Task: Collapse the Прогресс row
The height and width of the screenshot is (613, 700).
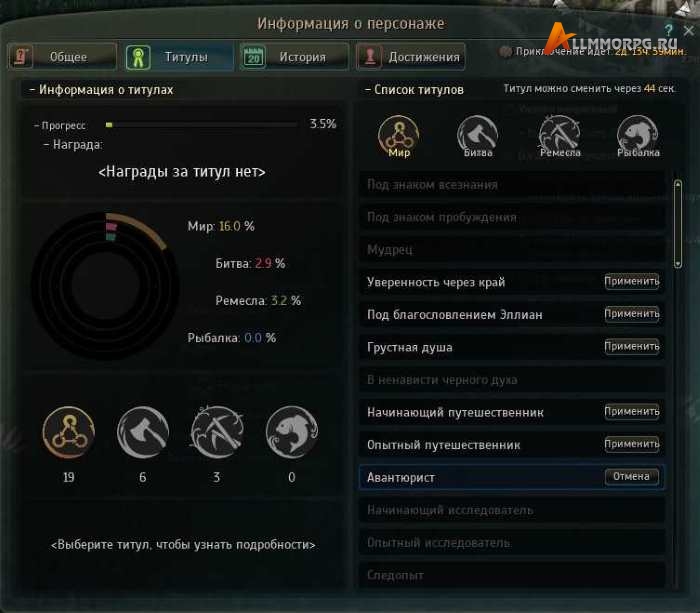Action: (x=37, y=126)
